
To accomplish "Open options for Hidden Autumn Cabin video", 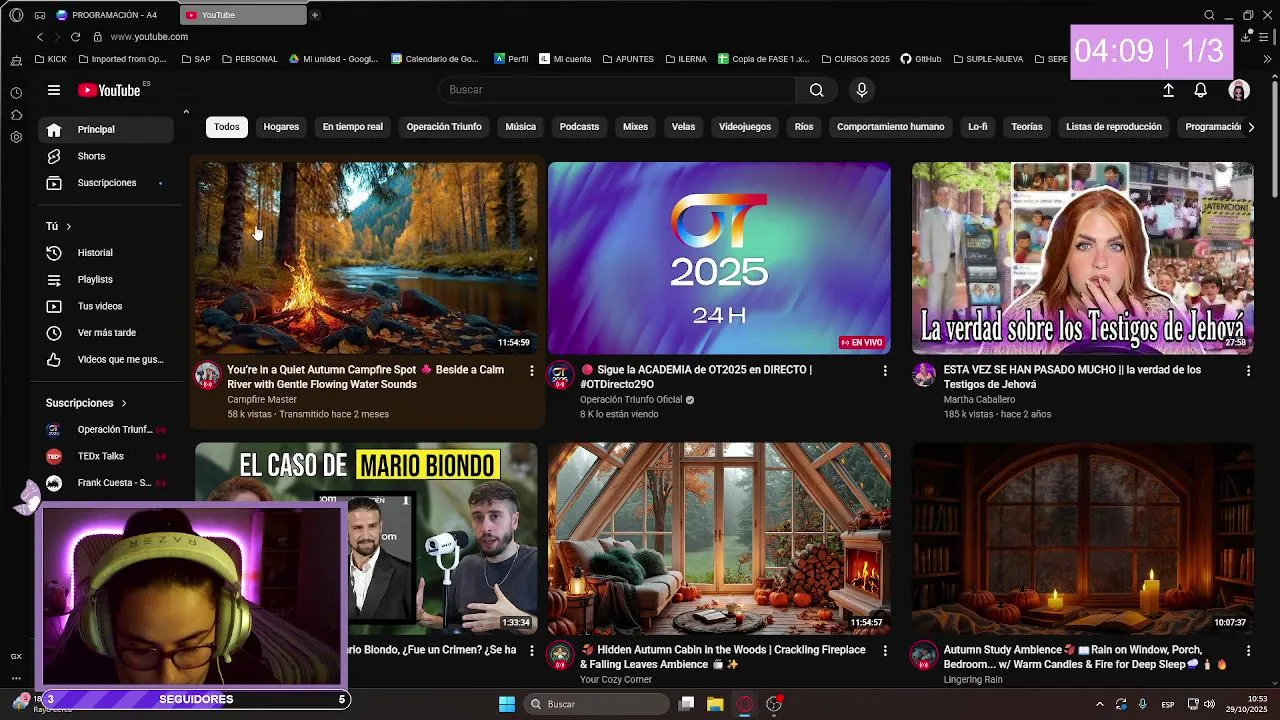I will pos(884,651).
